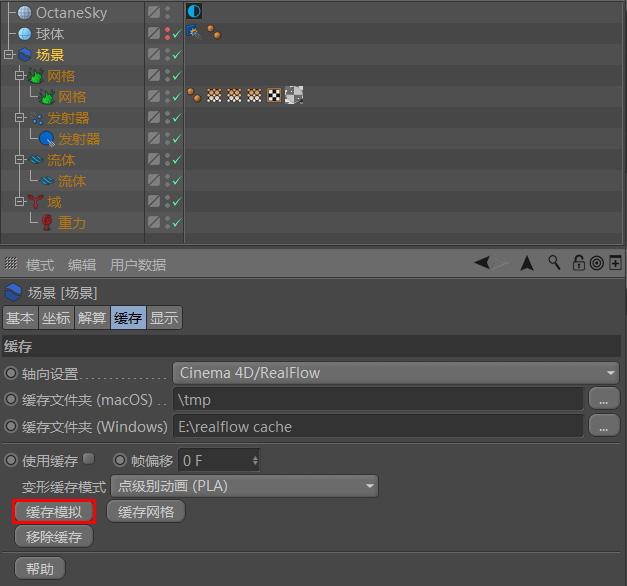Click the 球体 sphere object icon
627x586 pixels.
point(25,34)
